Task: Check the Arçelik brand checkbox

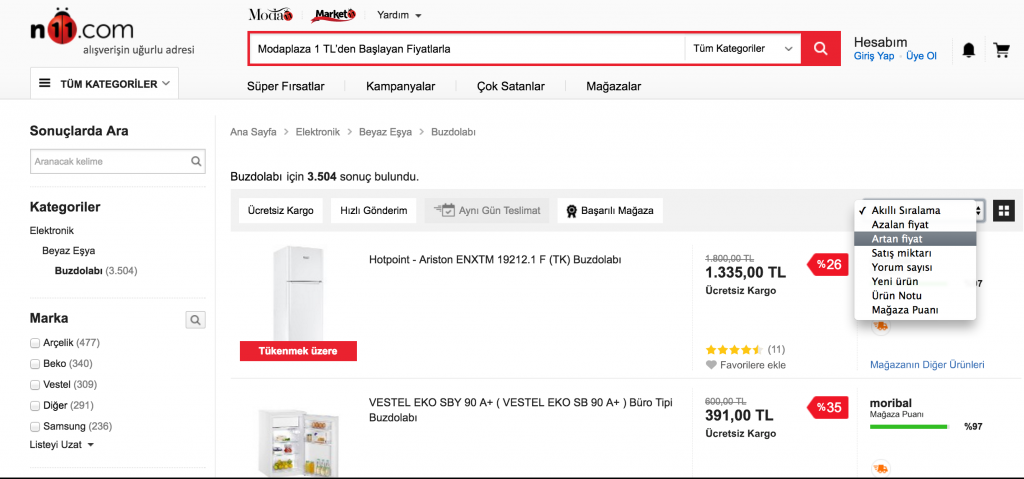Action: pos(35,342)
